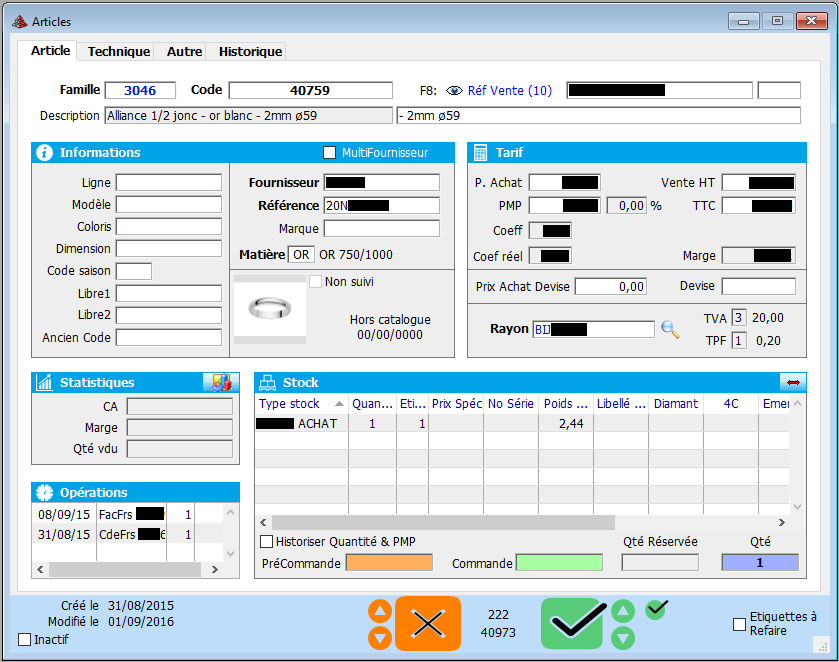The image size is (839, 662).
Task: Click Opérations list scroll right arrow
Action: 215,569
